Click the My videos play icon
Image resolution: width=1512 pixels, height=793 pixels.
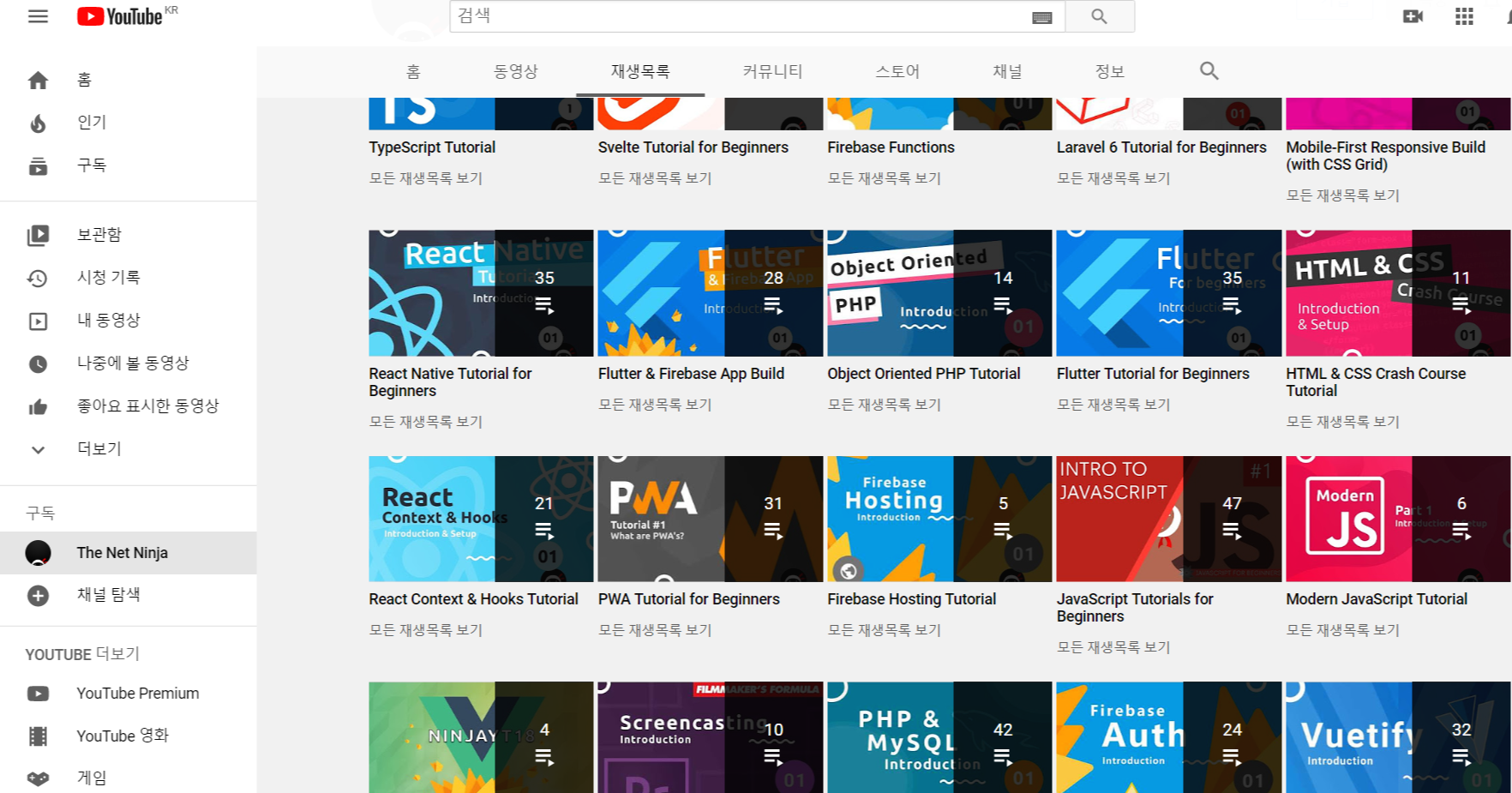click(x=38, y=321)
